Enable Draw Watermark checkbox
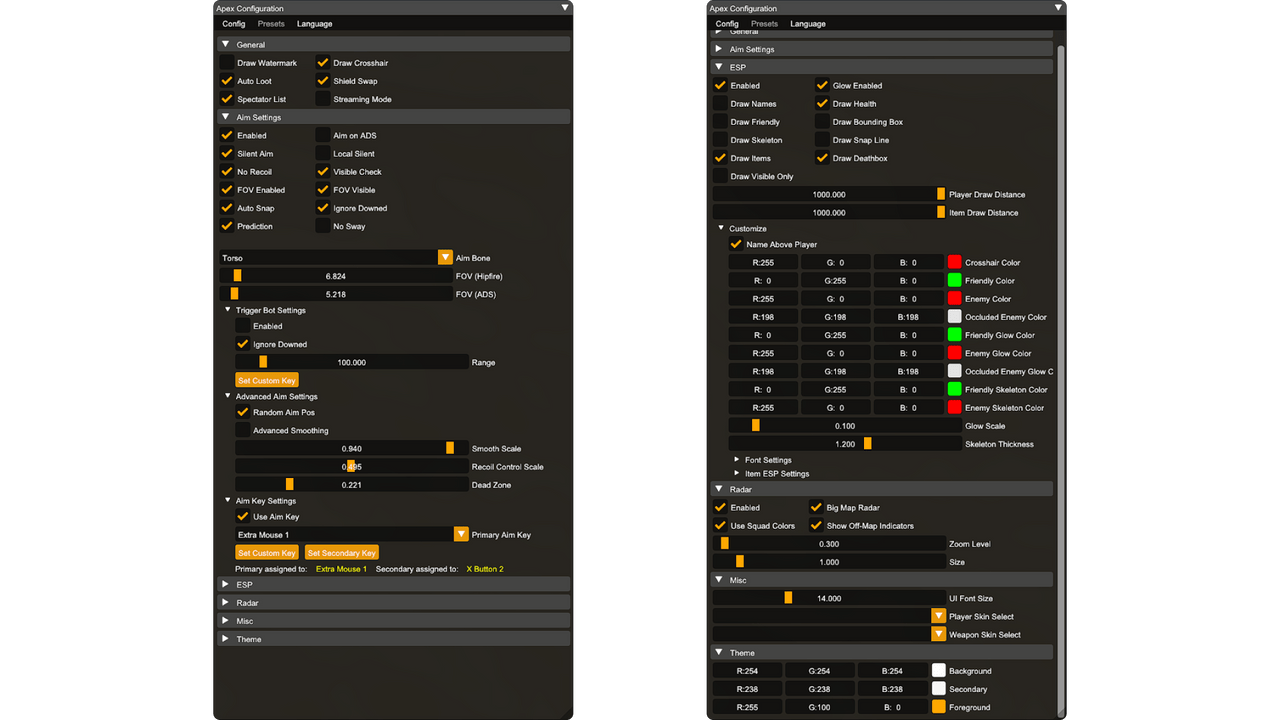 [x=227, y=63]
